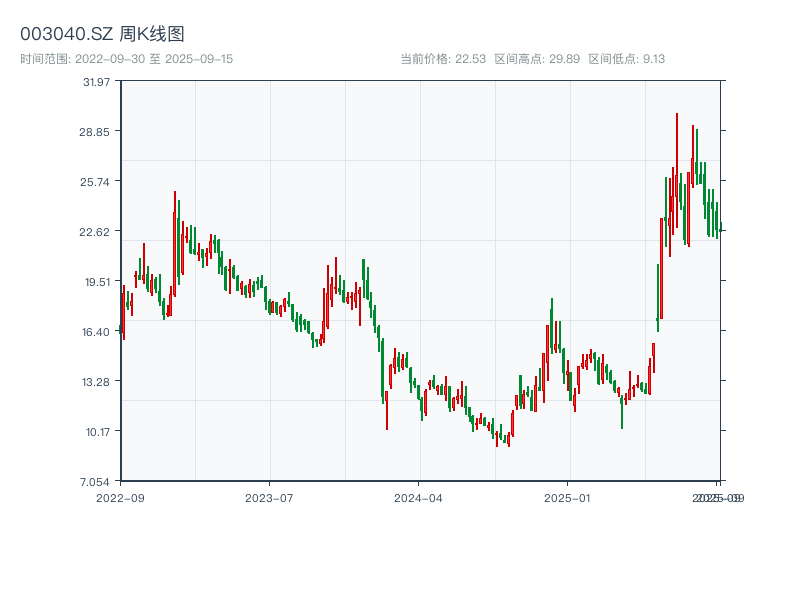Image resolution: width=800 pixels, height=600 pixels.
Task: Click the 2023-07 x-axis date label
Action: (x=269, y=497)
